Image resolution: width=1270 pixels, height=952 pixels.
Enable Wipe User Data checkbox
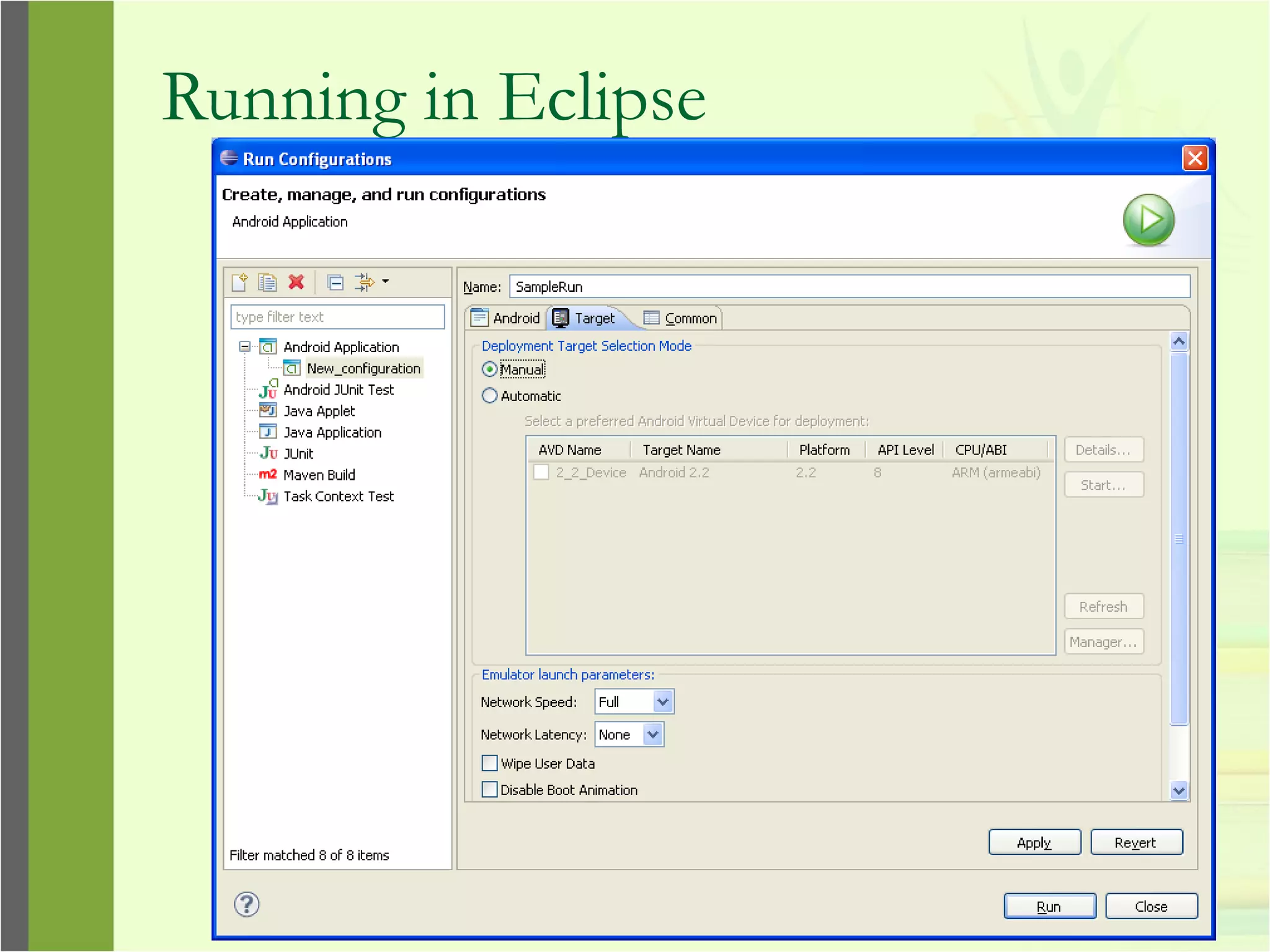coord(489,763)
